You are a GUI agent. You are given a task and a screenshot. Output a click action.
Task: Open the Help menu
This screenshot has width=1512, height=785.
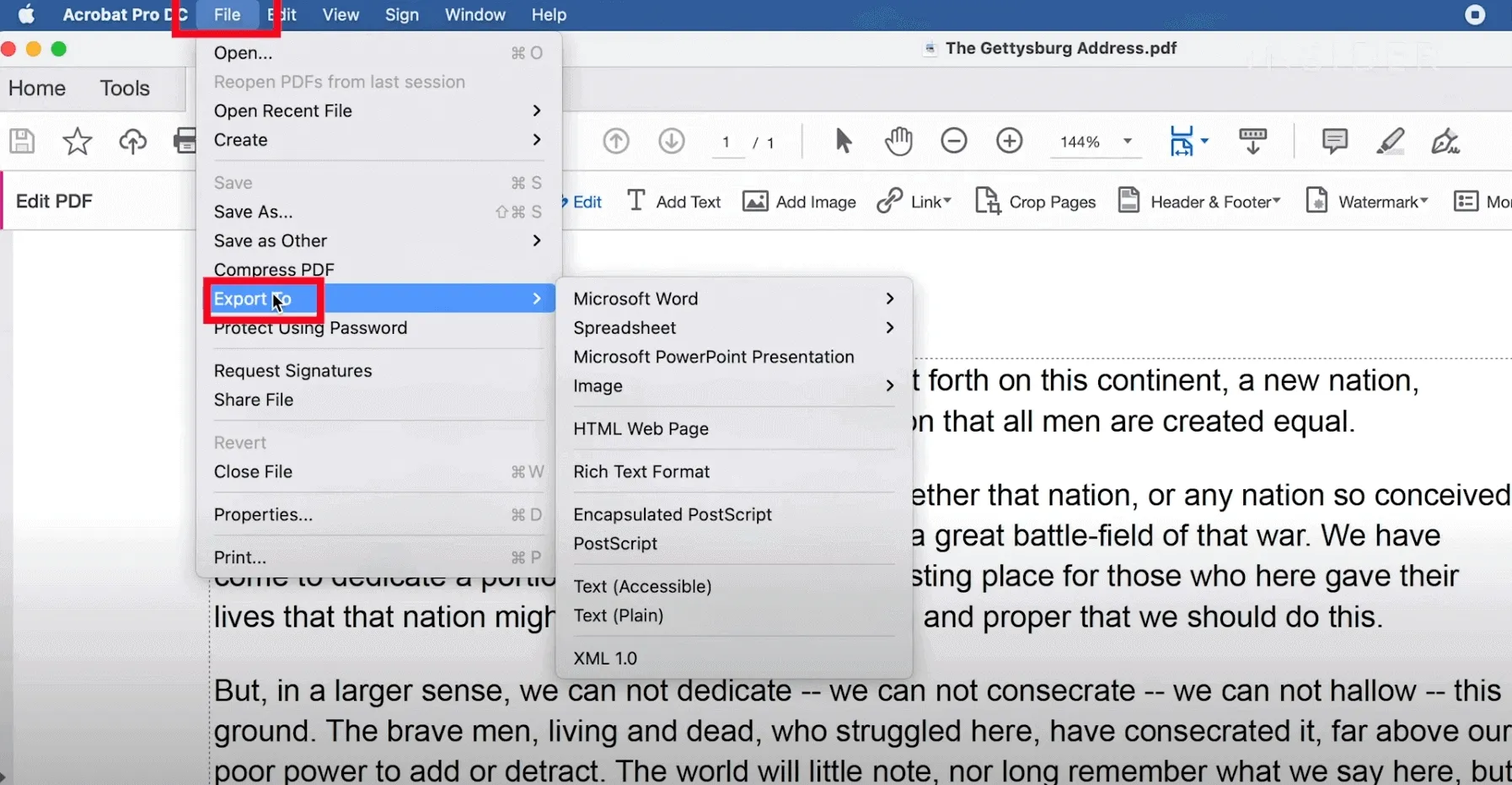click(549, 15)
